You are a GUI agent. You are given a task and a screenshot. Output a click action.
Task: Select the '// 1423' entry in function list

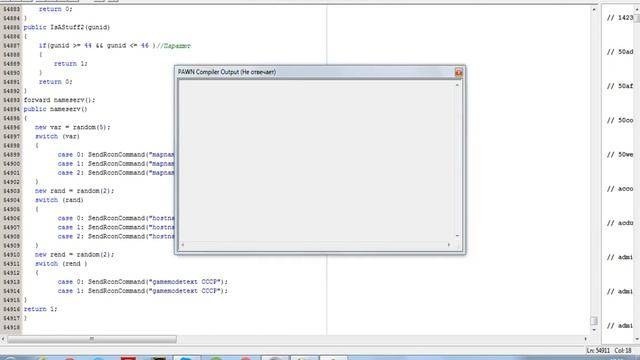(620, 18)
